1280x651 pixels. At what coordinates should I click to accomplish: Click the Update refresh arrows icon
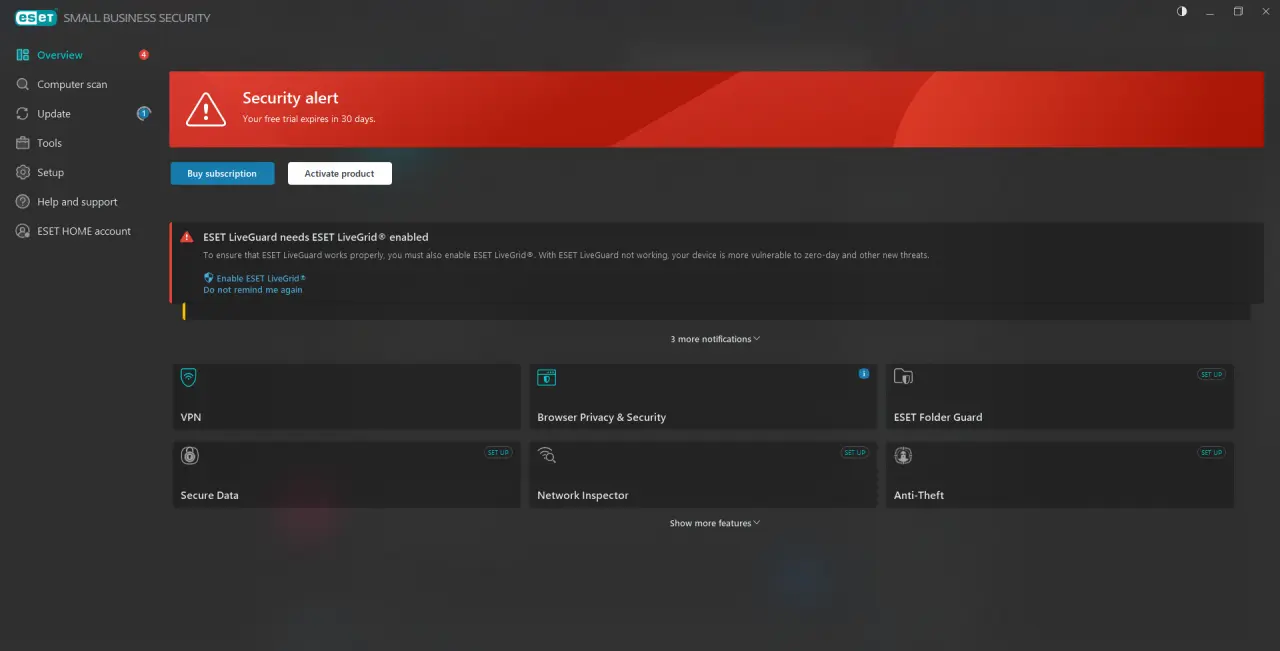[23, 114]
